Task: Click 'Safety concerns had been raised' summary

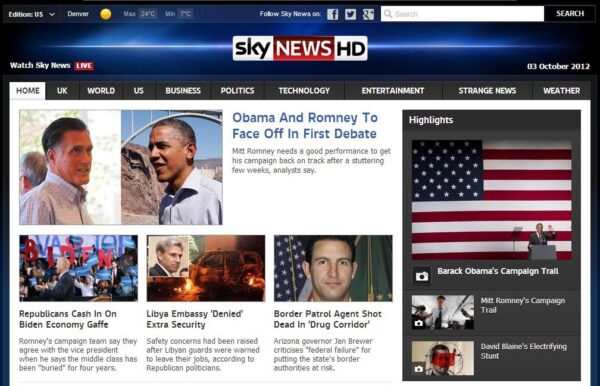Action: [x=203, y=354]
